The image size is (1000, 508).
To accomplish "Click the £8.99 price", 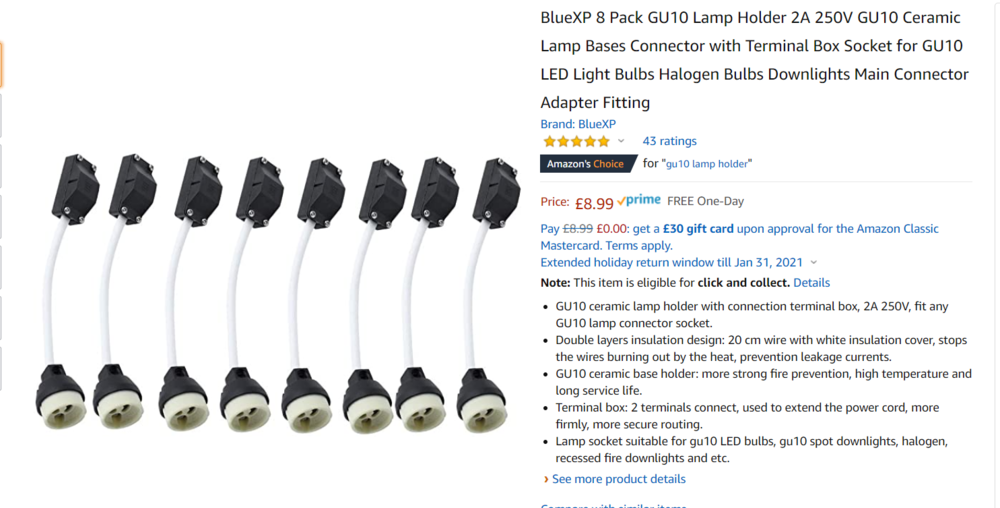I will click(594, 203).
